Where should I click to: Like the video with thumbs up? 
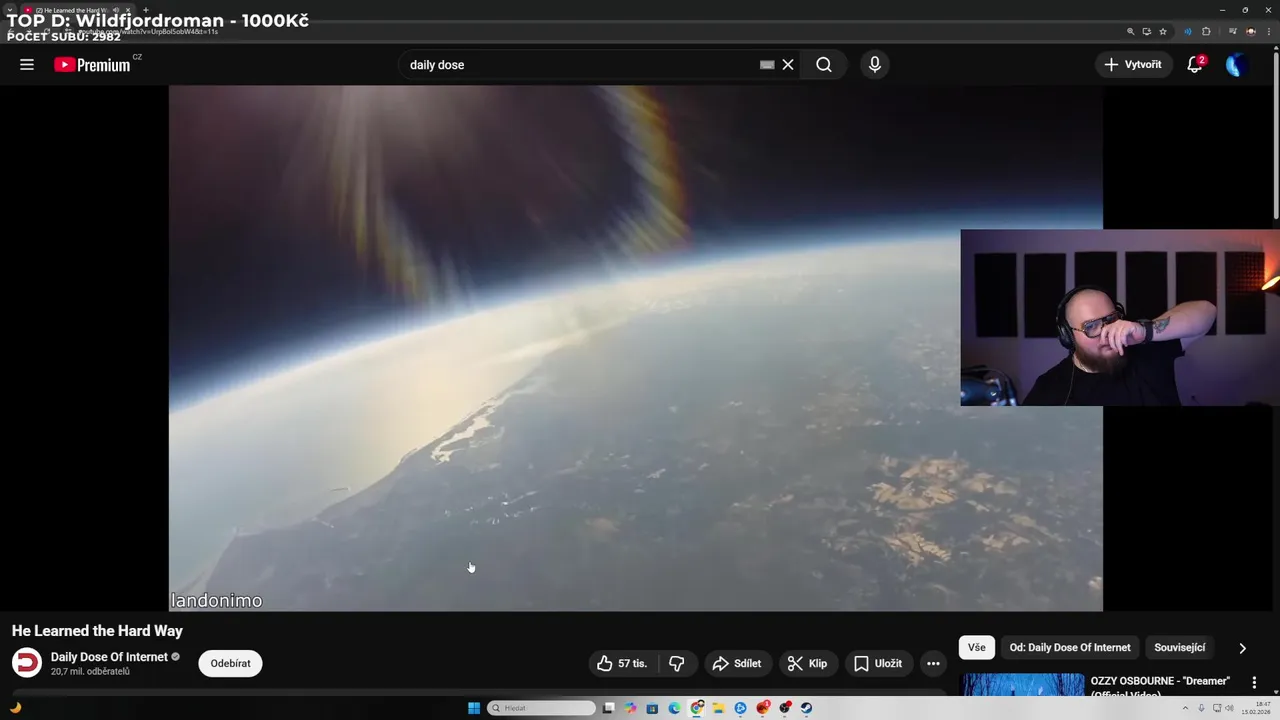pyautogui.click(x=622, y=663)
